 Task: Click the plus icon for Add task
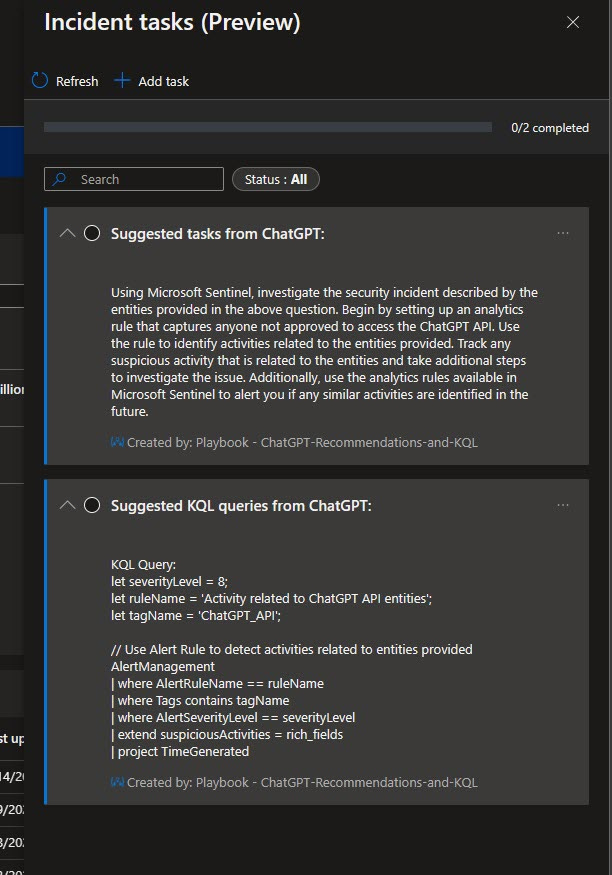122,81
